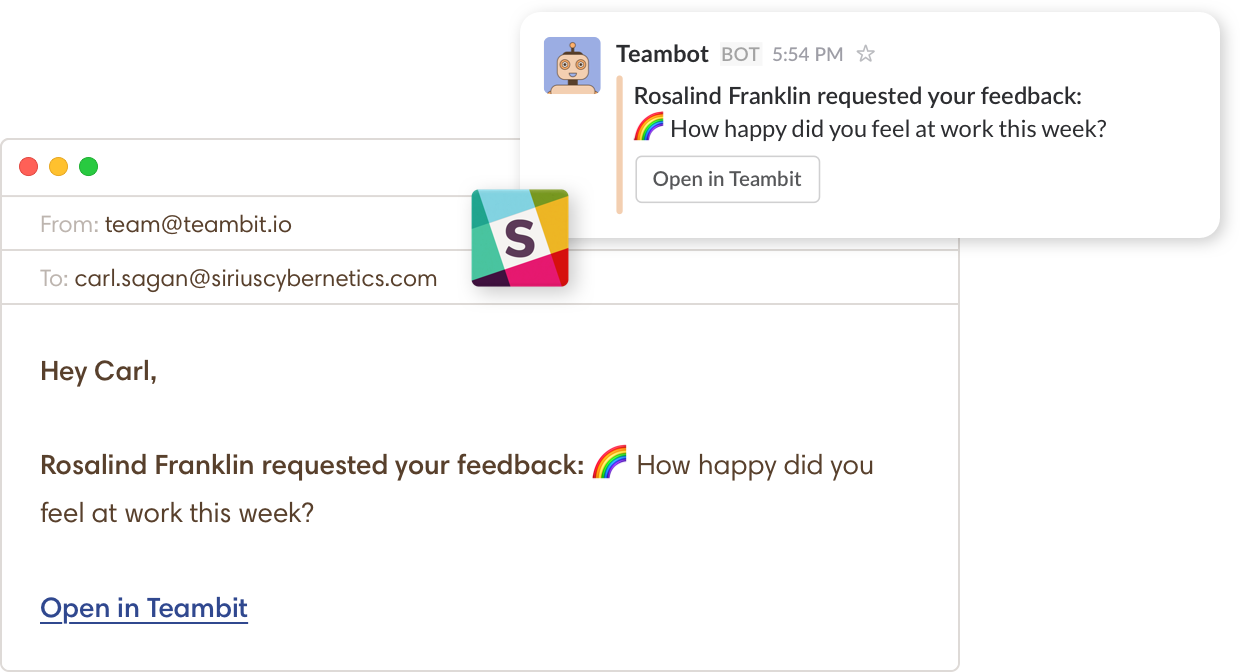Click the bold feedback request text in the email
The width and height of the screenshot is (1240, 672).
tap(312, 465)
